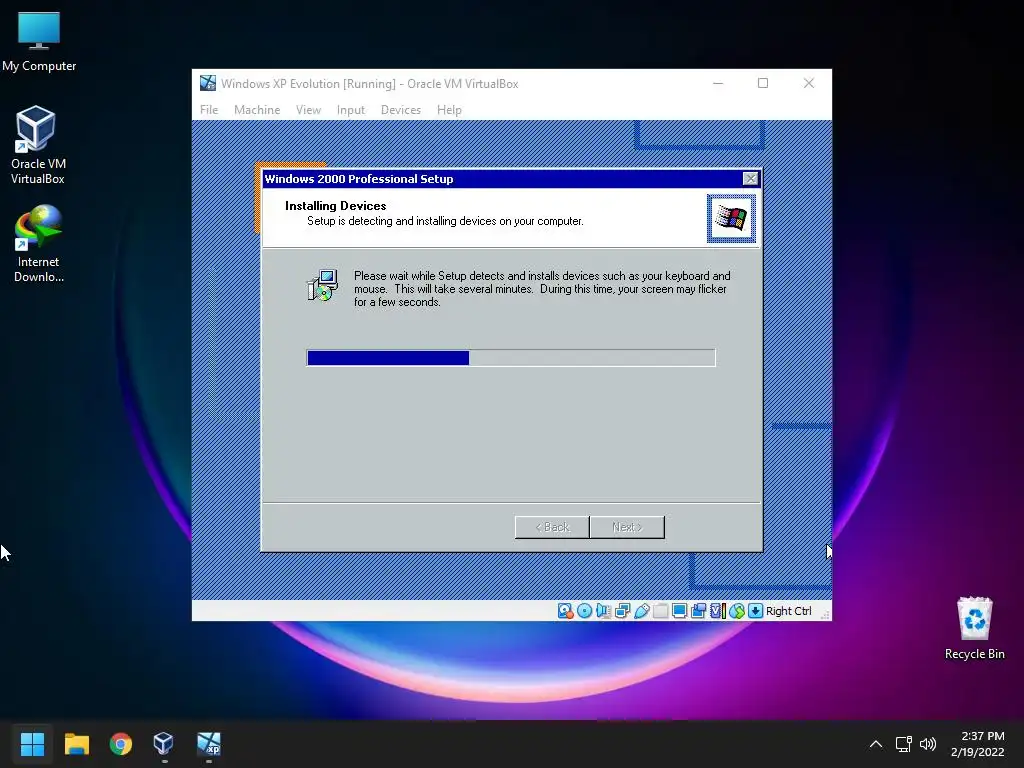Select the My Computer desktop icon
Image resolution: width=1024 pixels, height=768 pixels.
coord(39,42)
